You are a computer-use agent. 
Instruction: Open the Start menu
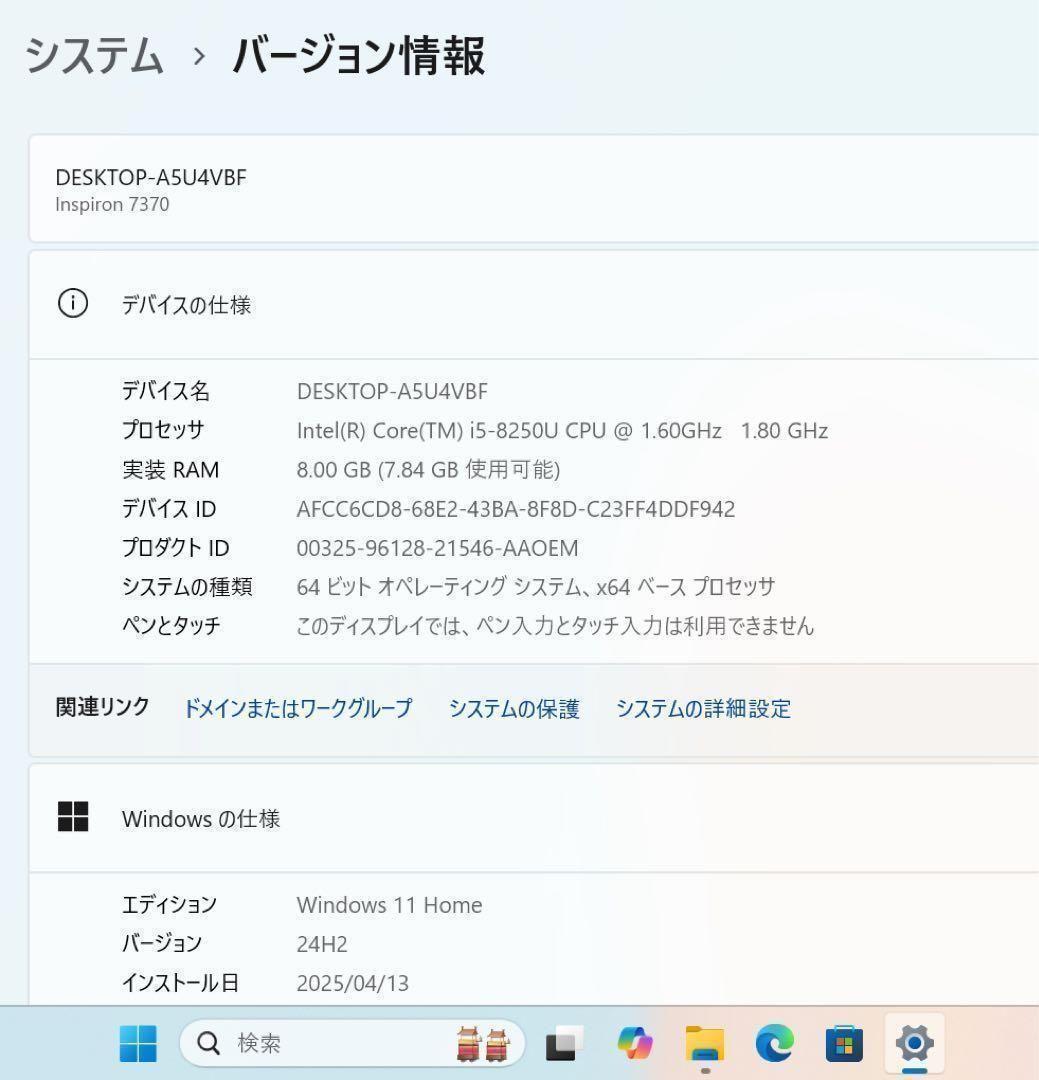137,1043
